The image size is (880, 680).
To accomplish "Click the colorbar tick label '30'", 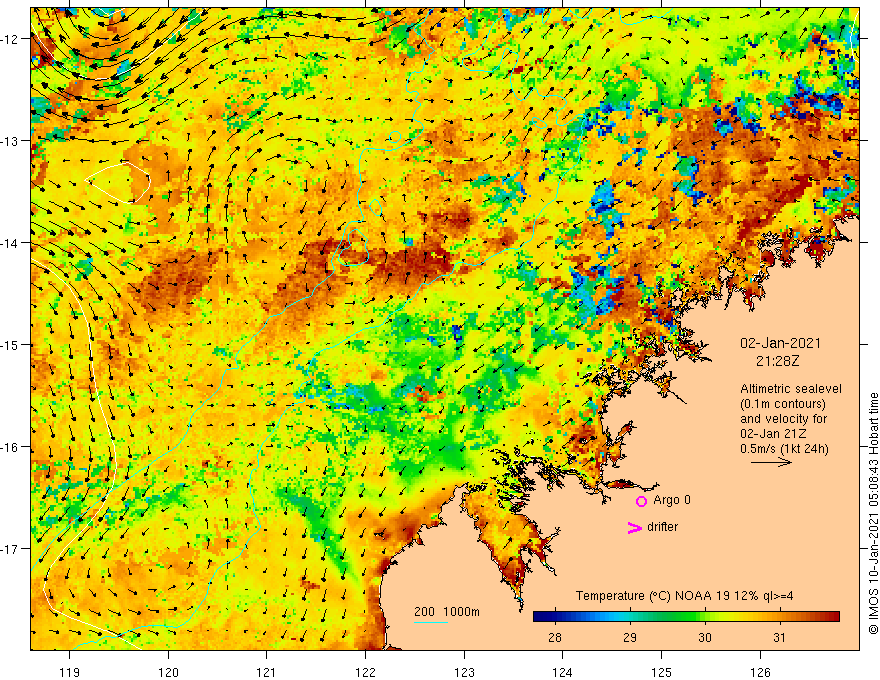I will [704, 637].
